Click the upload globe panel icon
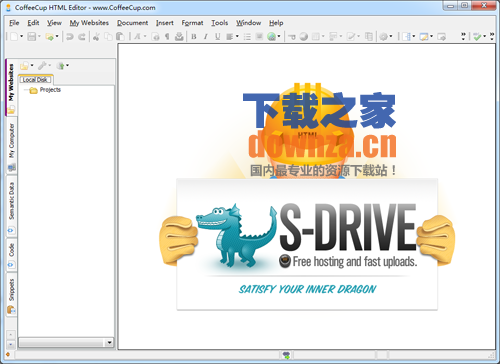 61,66
